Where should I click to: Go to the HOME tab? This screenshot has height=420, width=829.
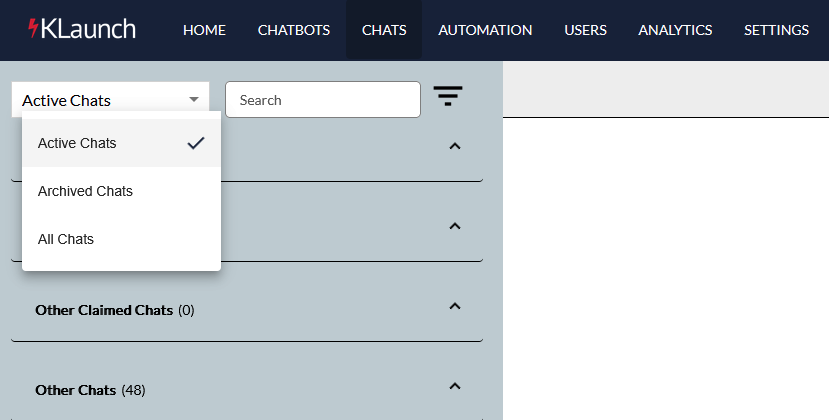tap(204, 30)
